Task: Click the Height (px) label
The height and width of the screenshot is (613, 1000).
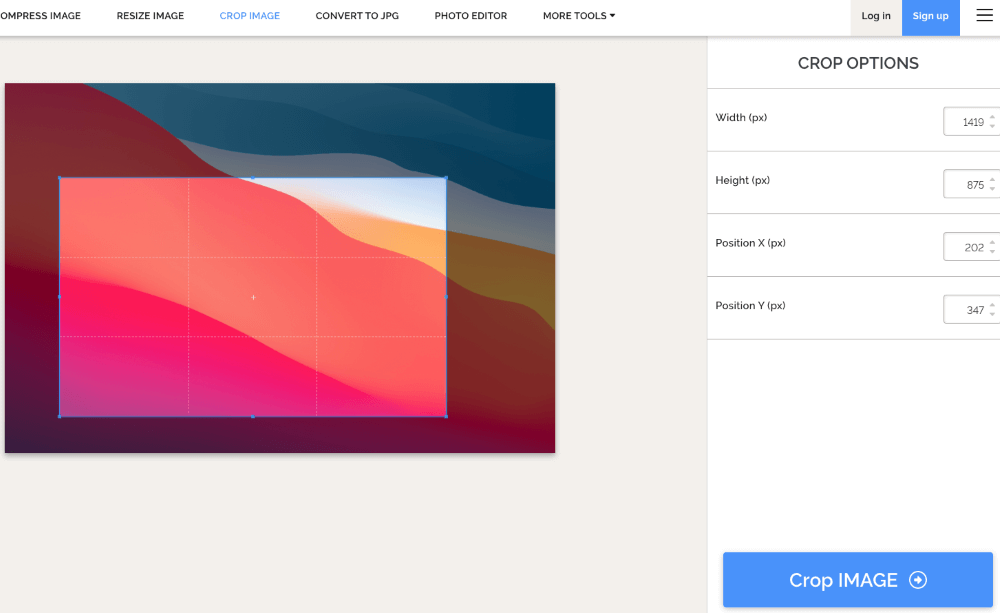Action: coord(742,180)
